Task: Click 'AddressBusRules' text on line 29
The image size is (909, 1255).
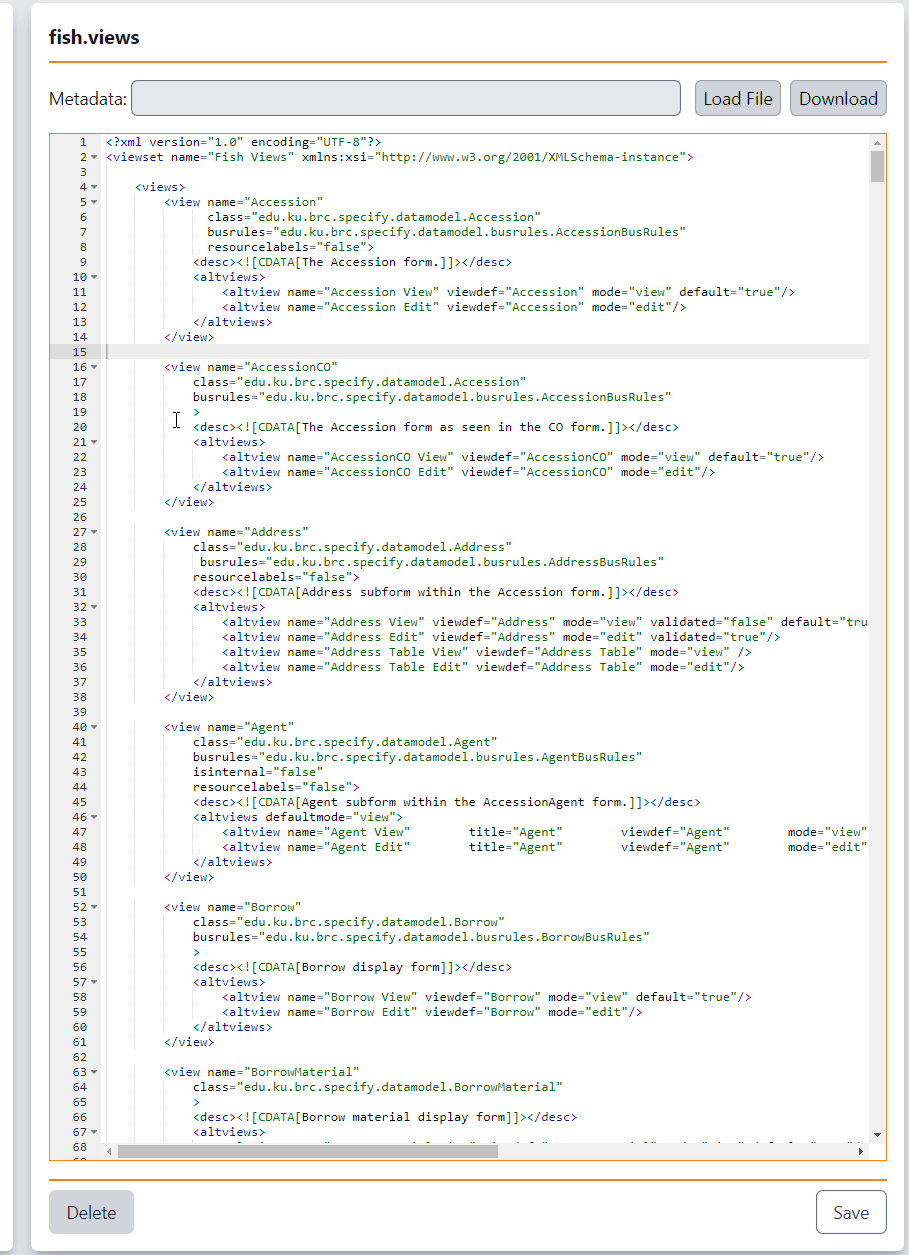Action: [602, 562]
